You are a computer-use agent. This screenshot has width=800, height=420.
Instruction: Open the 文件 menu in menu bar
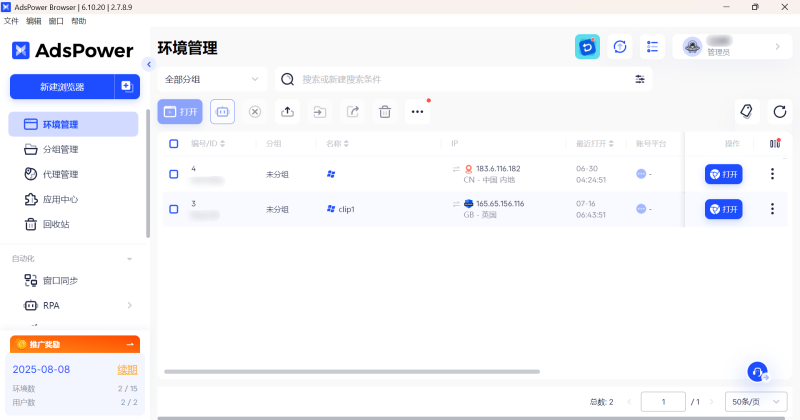pyautogui.click(x=11, y=21)
